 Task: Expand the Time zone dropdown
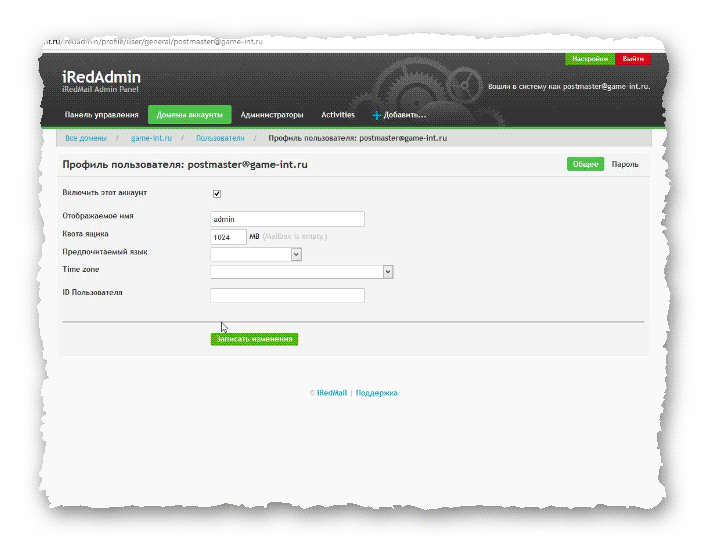pos(302,272)
